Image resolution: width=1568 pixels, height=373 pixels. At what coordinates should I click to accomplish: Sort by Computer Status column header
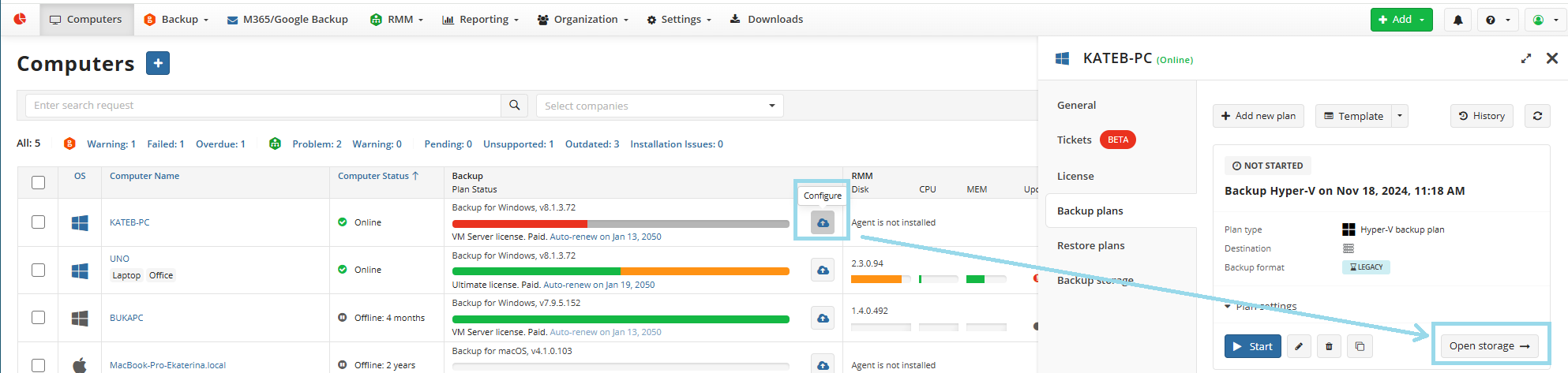[378, 176]
